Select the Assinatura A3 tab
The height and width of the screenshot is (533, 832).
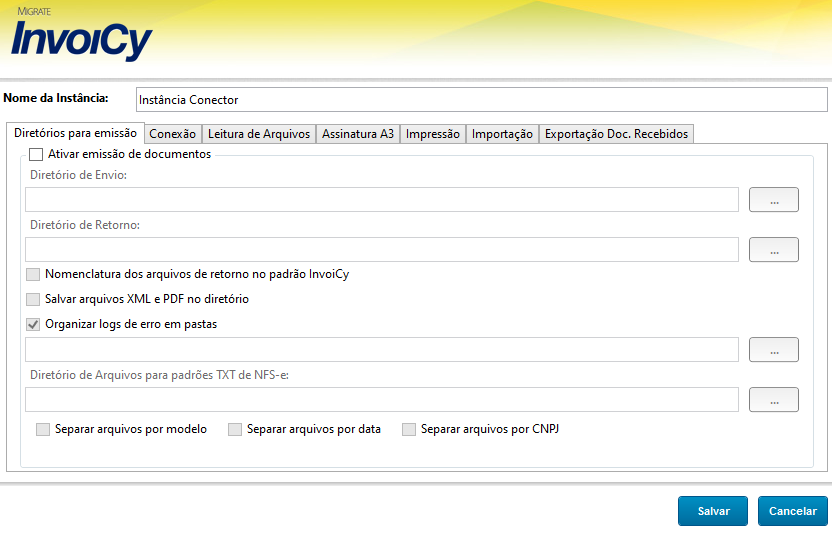[x=357, y=134]
